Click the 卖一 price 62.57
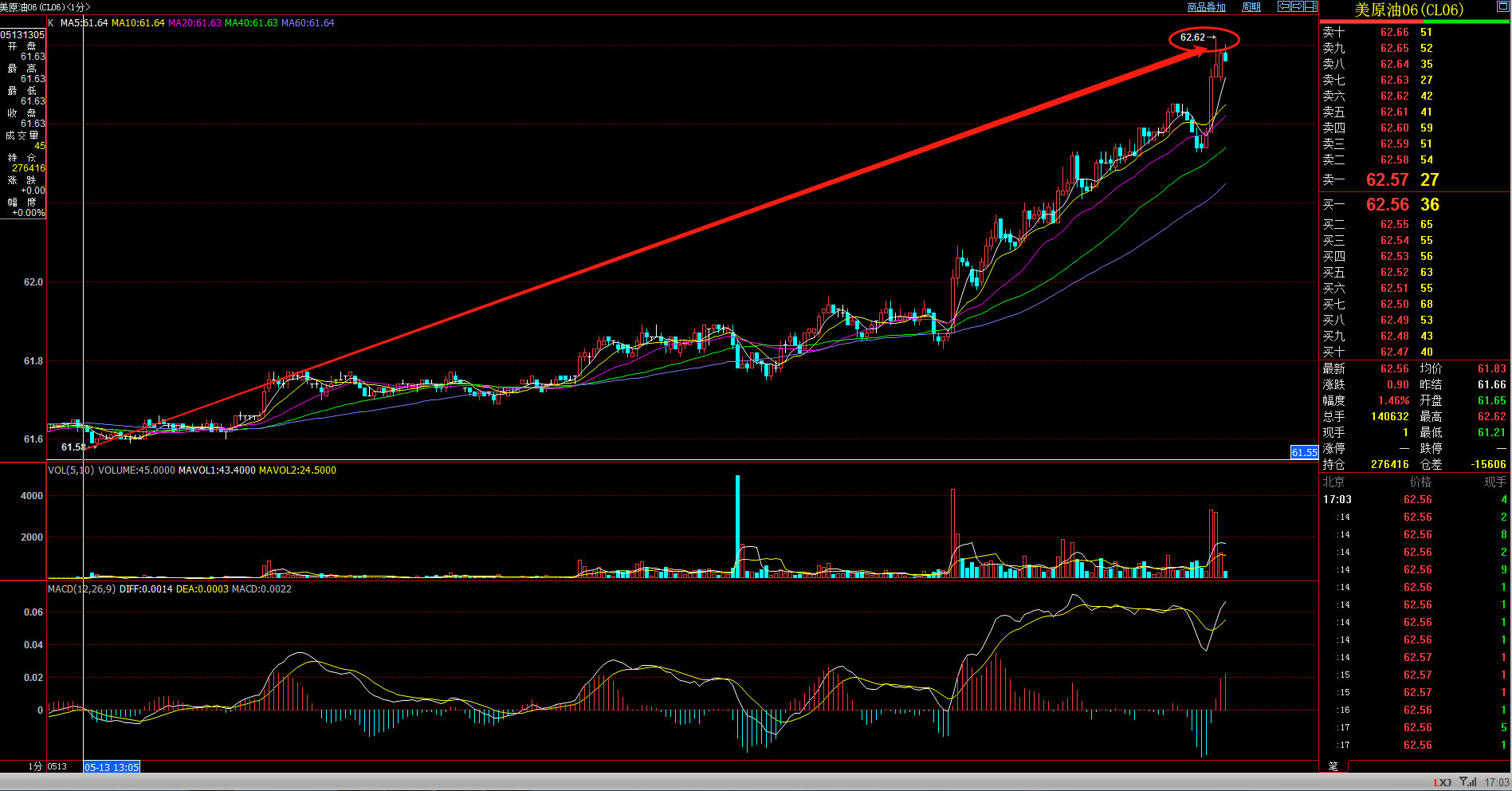1512x791 pixels. 1388,180
